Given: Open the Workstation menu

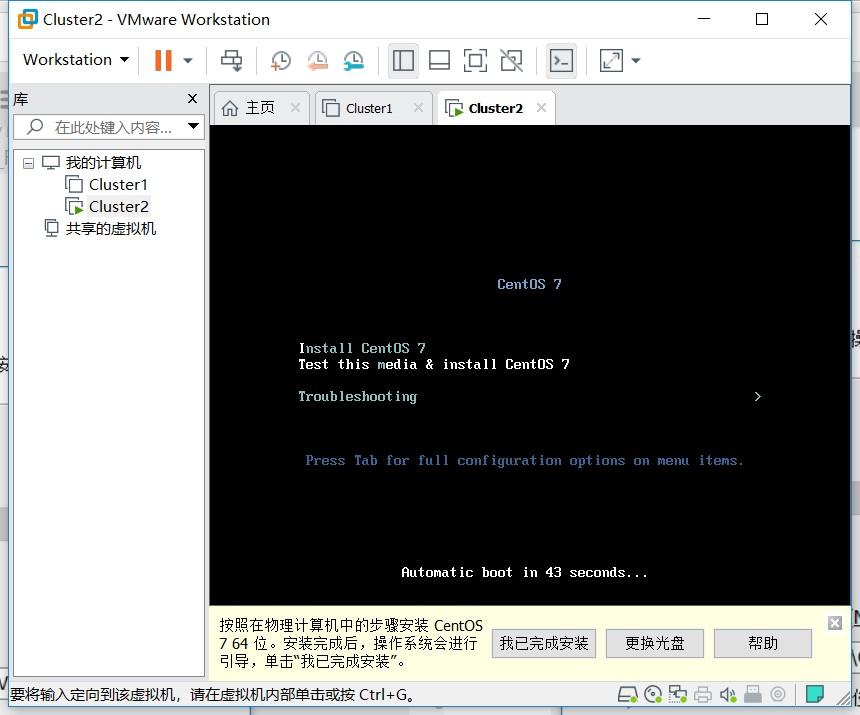Looking at the screenshot, I should point(76,59).
